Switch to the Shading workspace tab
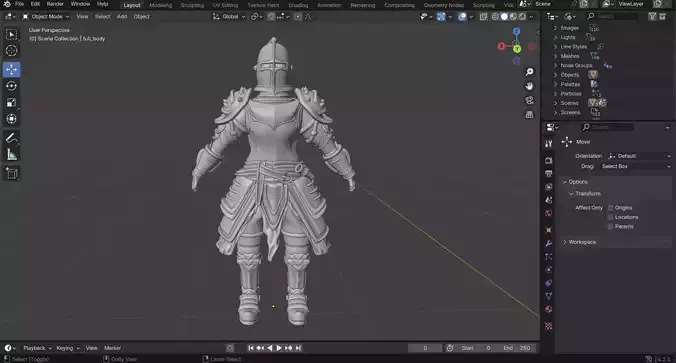The height and width of the screenshot is (363, 676). click(298, 5)
